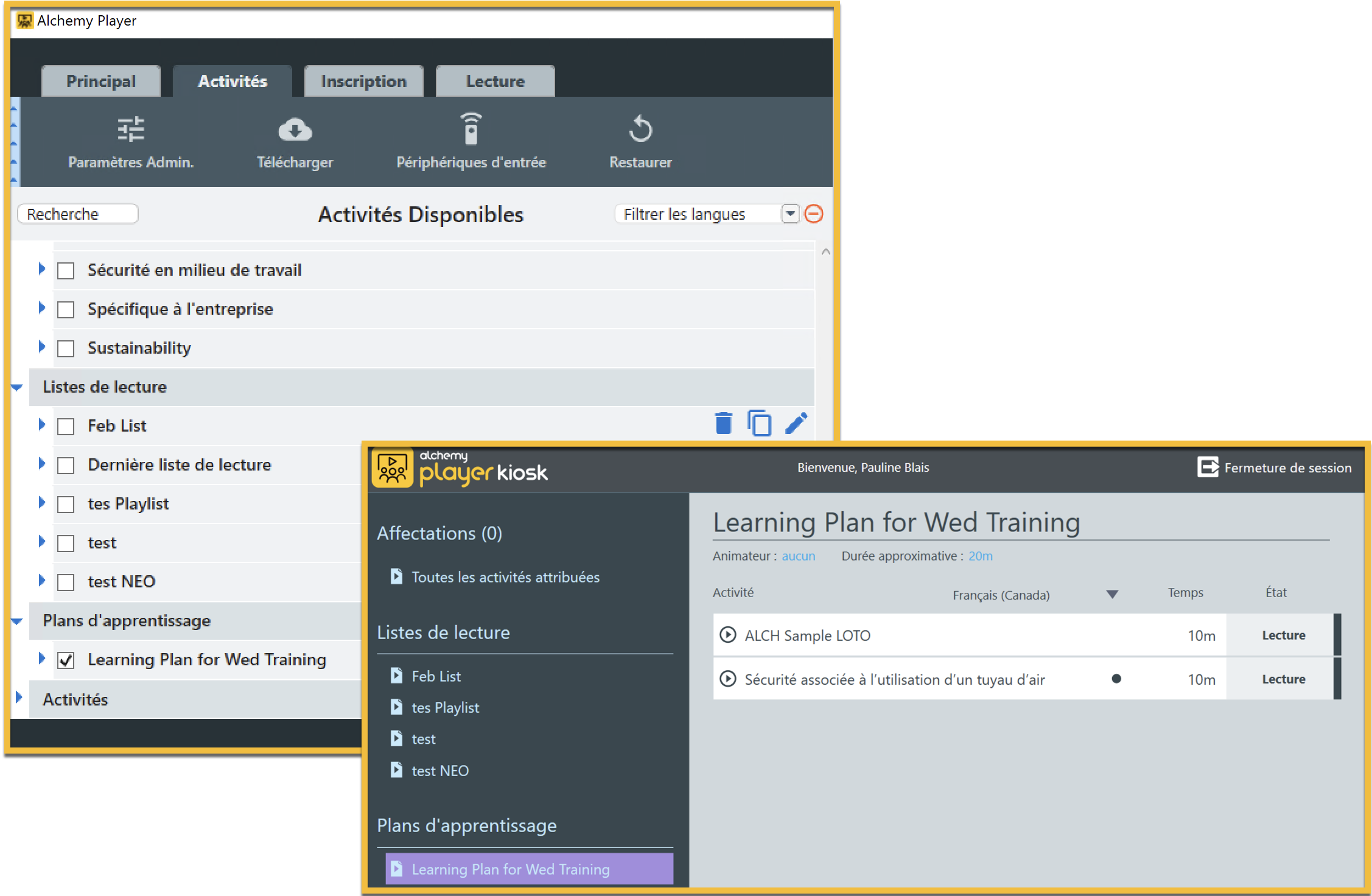Select the Activités tab
1372x896 pixels.
pyautogui.click(x=233, y=81)
